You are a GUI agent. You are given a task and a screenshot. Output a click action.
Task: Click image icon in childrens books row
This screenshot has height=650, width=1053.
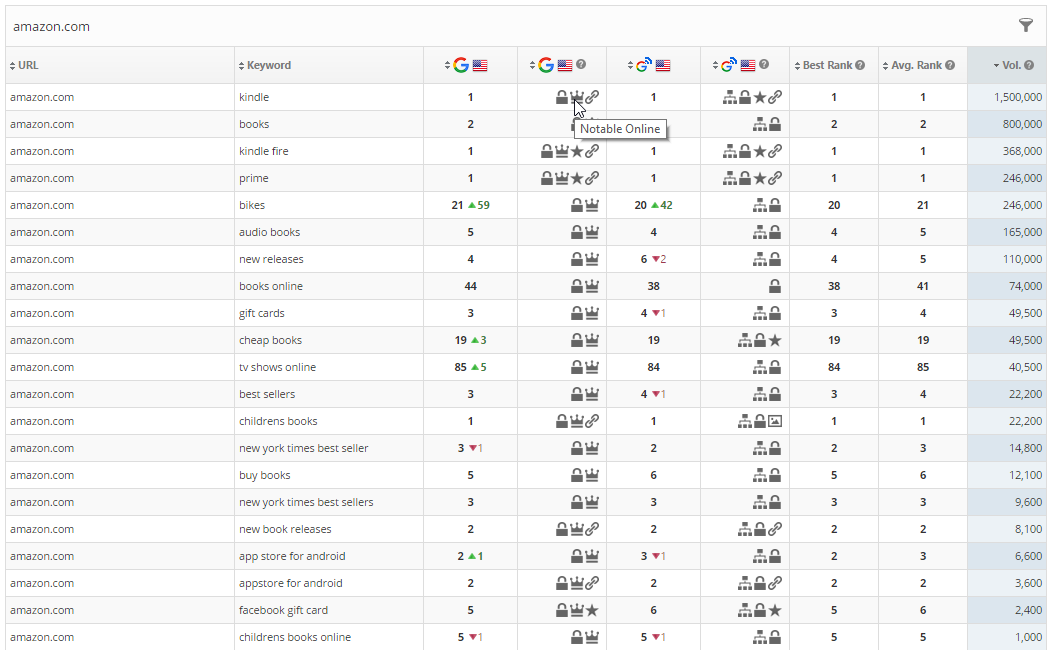(x=775, y=421)
